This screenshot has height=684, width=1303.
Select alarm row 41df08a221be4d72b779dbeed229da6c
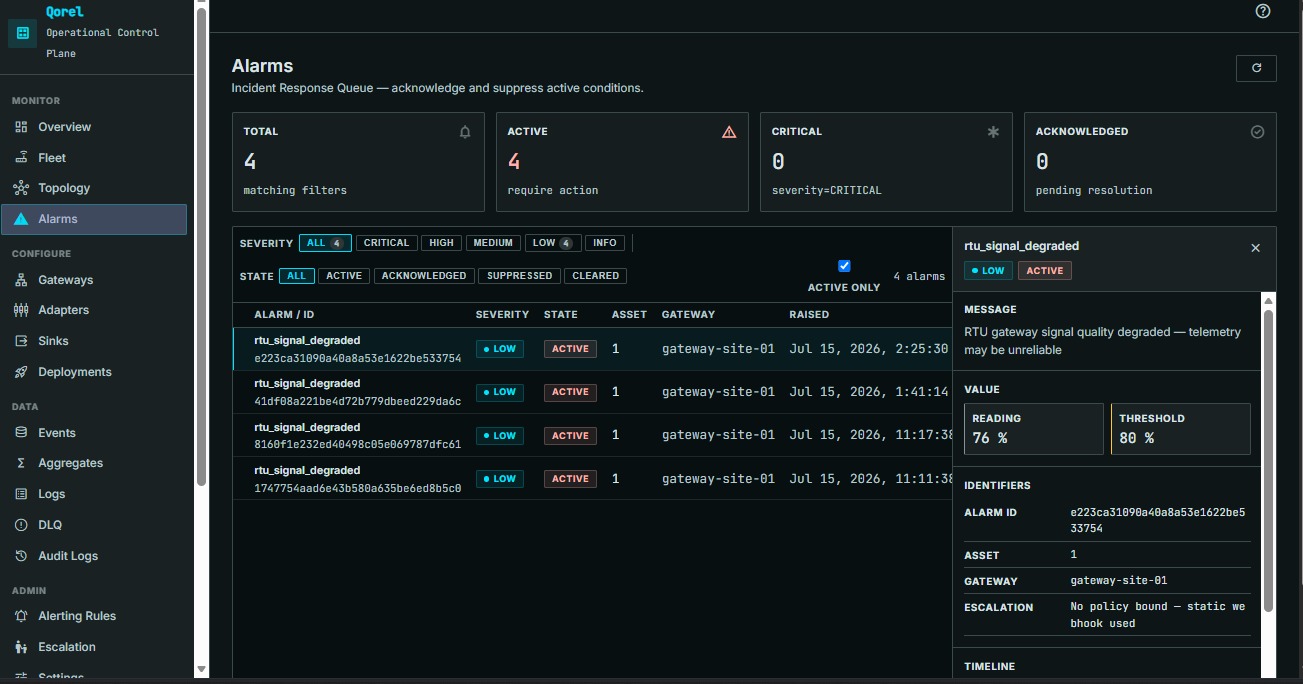point(592,392)
